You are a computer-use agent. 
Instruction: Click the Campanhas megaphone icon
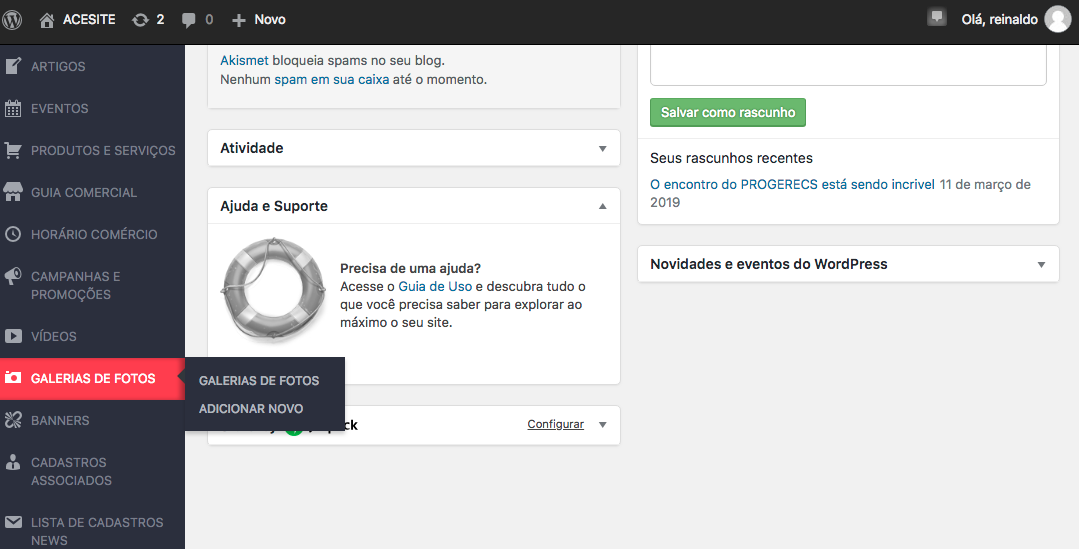(x=12, y=276)
